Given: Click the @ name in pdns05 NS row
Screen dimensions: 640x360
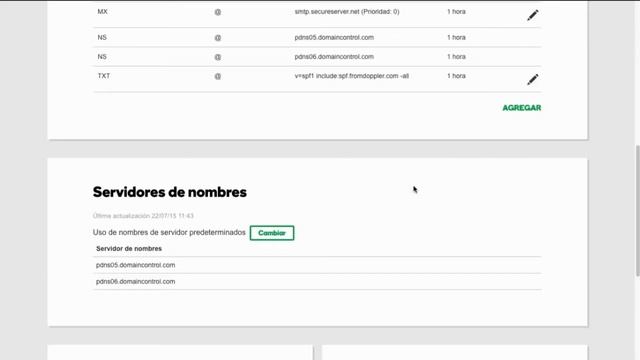Looking at the screenshot, I should tap(218, 38).
